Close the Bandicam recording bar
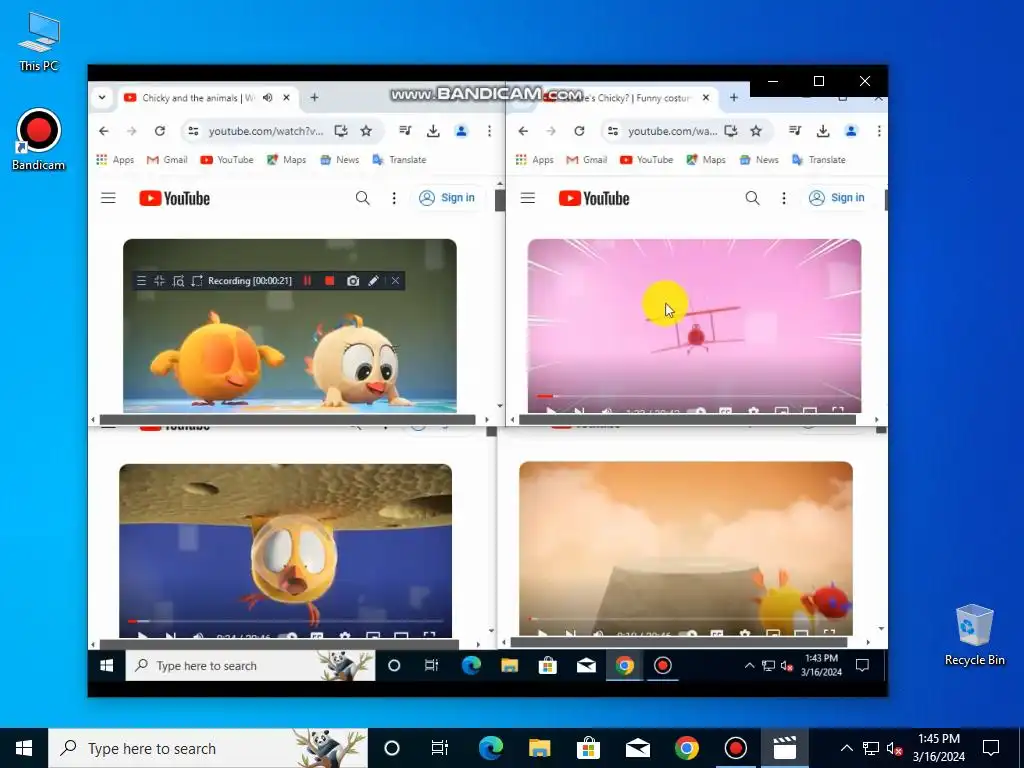The height and width of the screenshot is (768, 1024). click(395, 281)
